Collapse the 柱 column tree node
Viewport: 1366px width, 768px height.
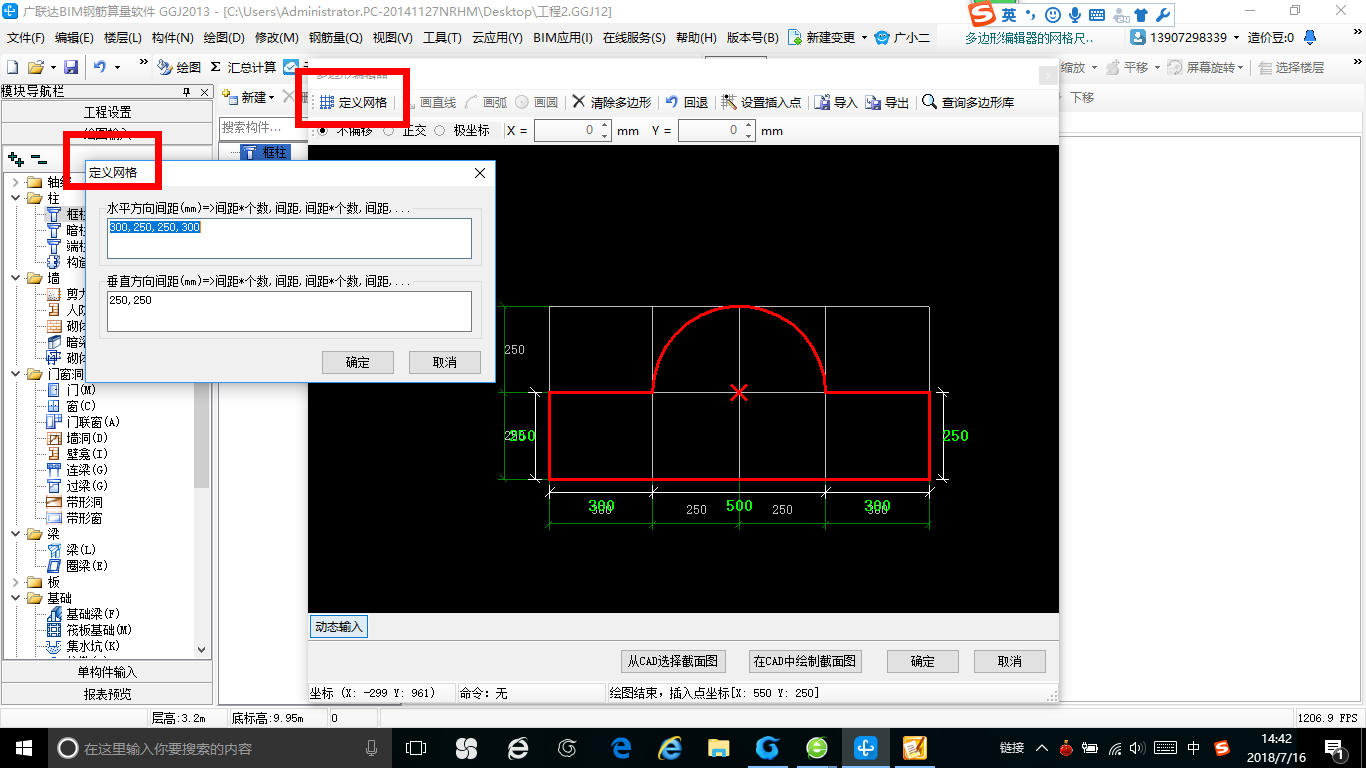tap(15, 198)
